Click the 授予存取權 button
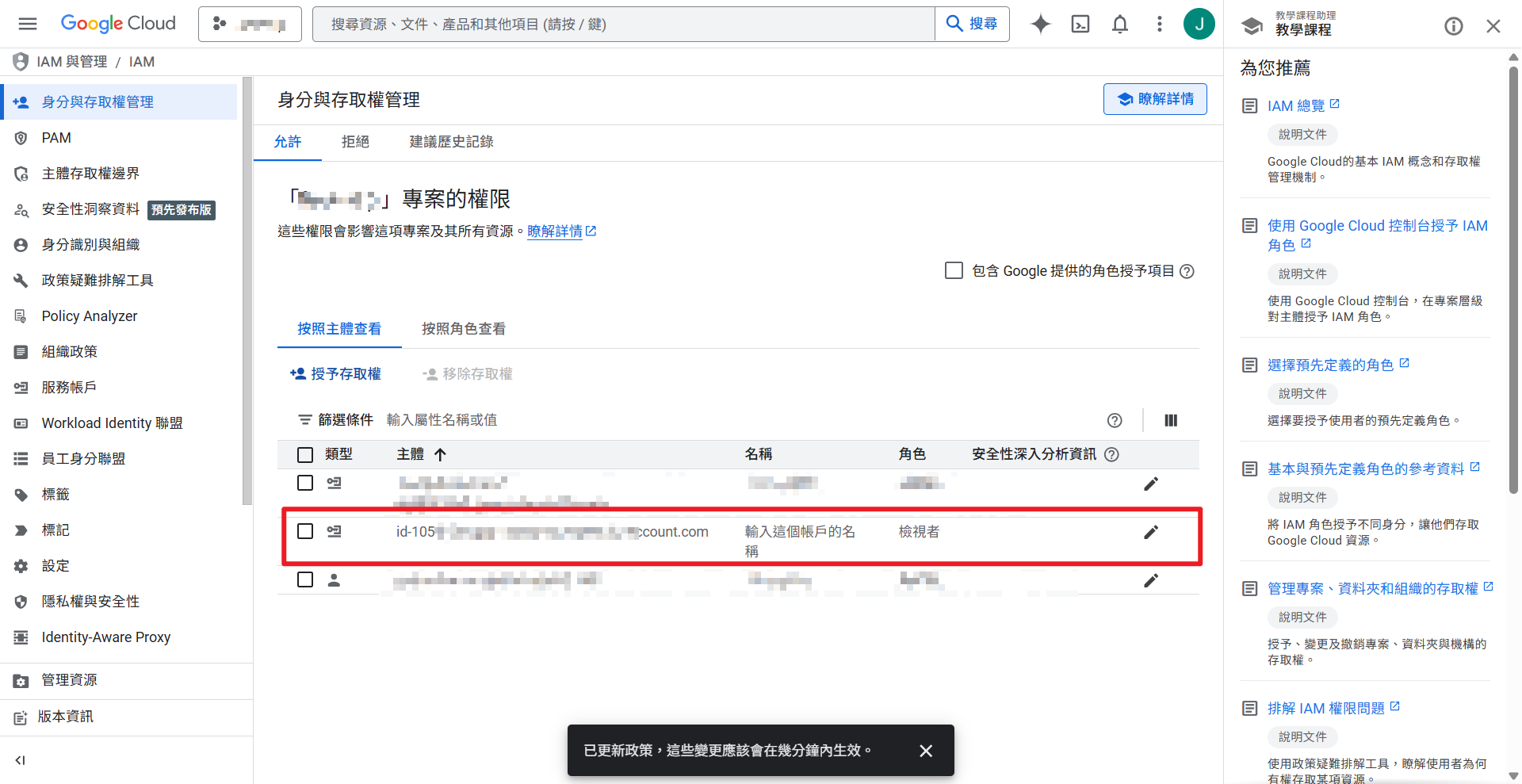1522x784 pixels. coord(336,373)
